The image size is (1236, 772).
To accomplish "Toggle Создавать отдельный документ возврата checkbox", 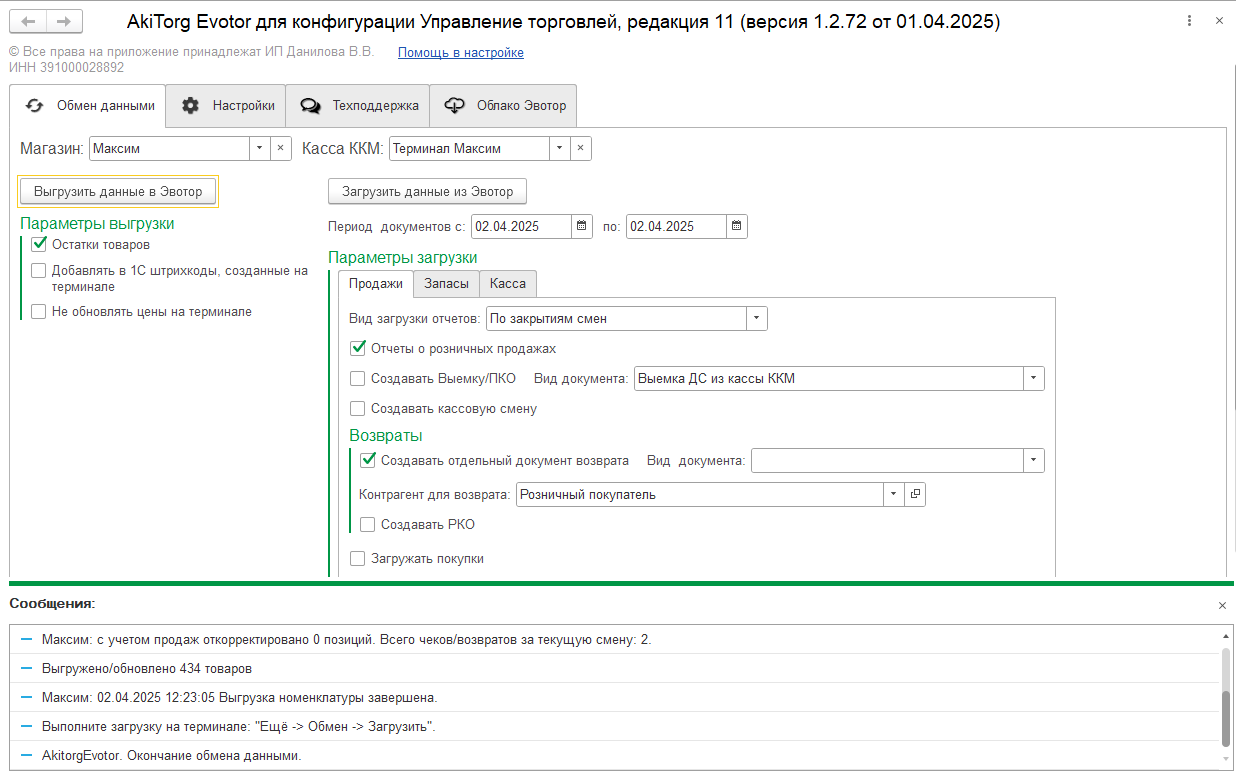I will click(368, 460).
